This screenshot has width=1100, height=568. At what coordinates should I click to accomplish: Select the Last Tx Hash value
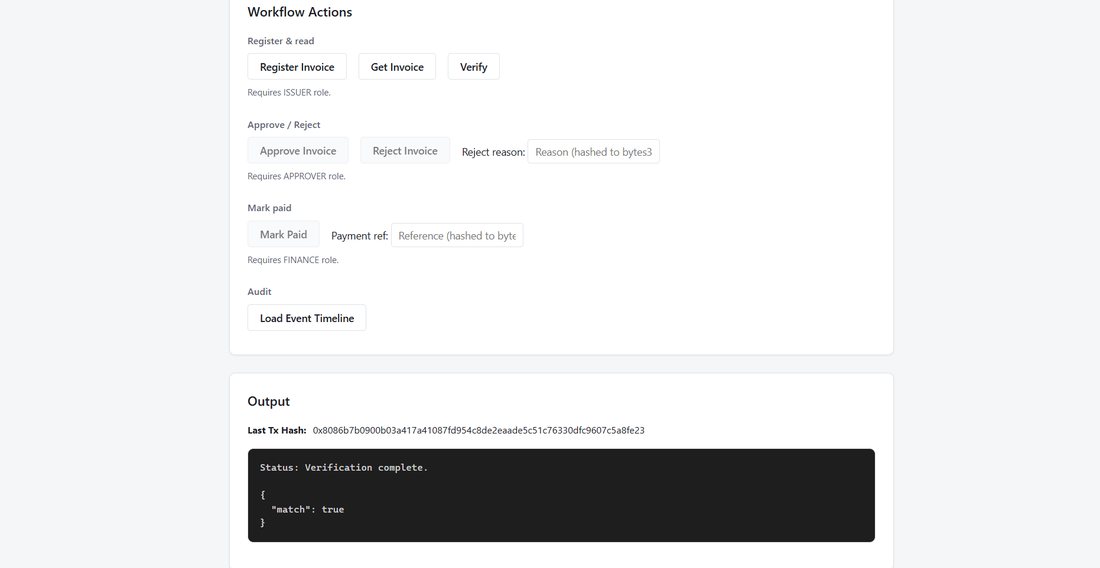pos(478,431)
